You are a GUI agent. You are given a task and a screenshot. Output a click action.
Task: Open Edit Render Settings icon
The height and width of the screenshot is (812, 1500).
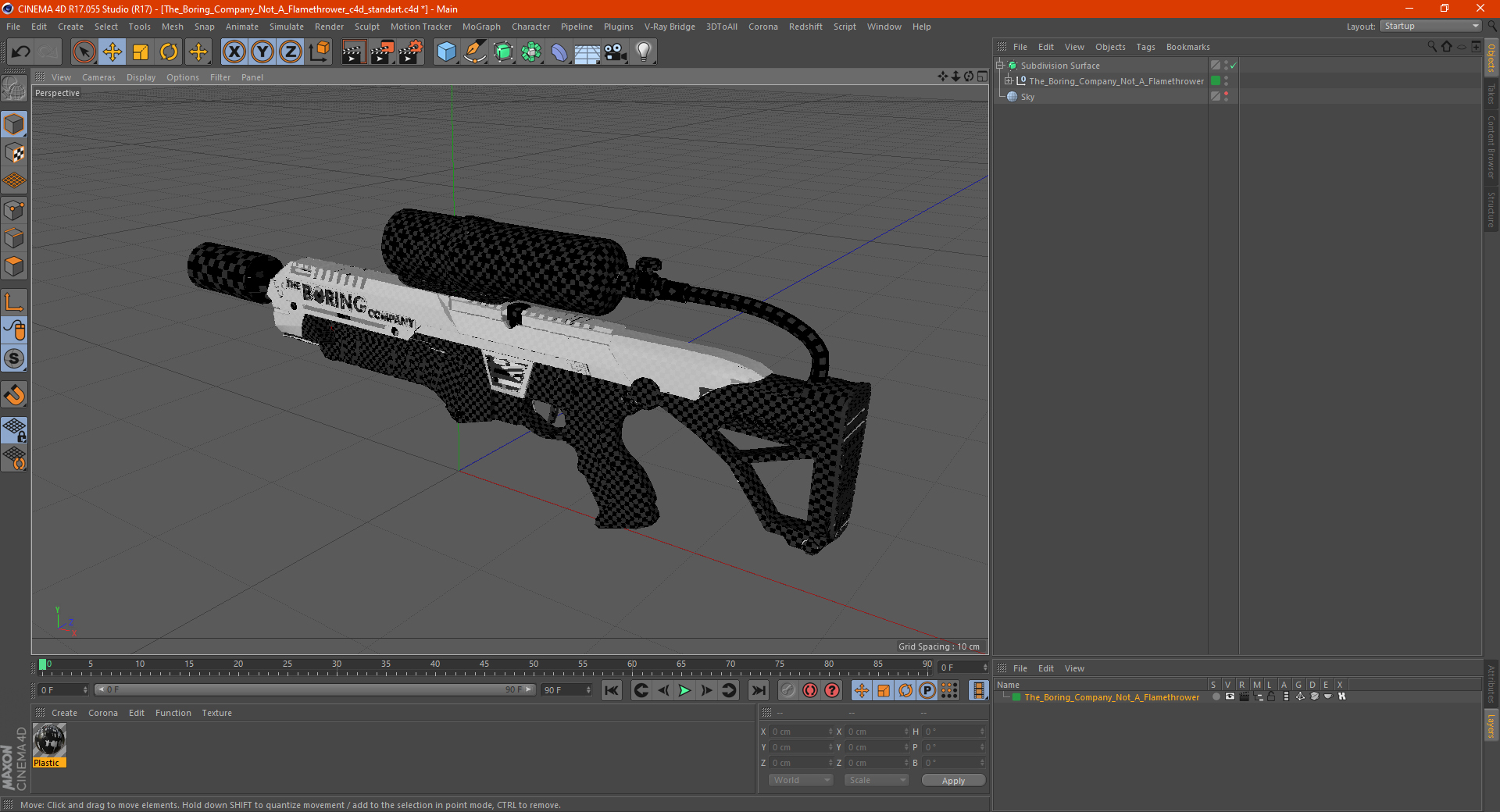pos(410,52)
